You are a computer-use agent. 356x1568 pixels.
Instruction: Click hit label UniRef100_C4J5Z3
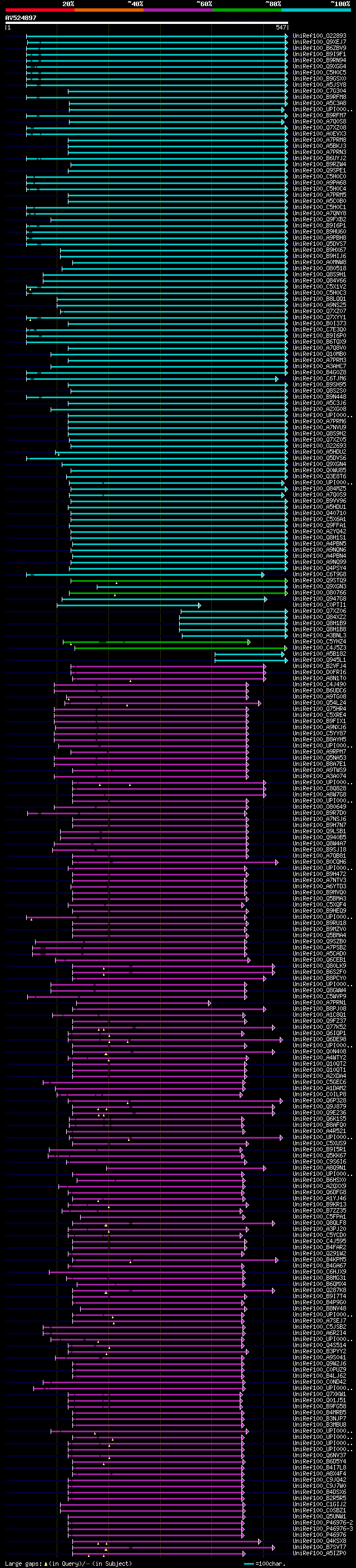(319, 647)
